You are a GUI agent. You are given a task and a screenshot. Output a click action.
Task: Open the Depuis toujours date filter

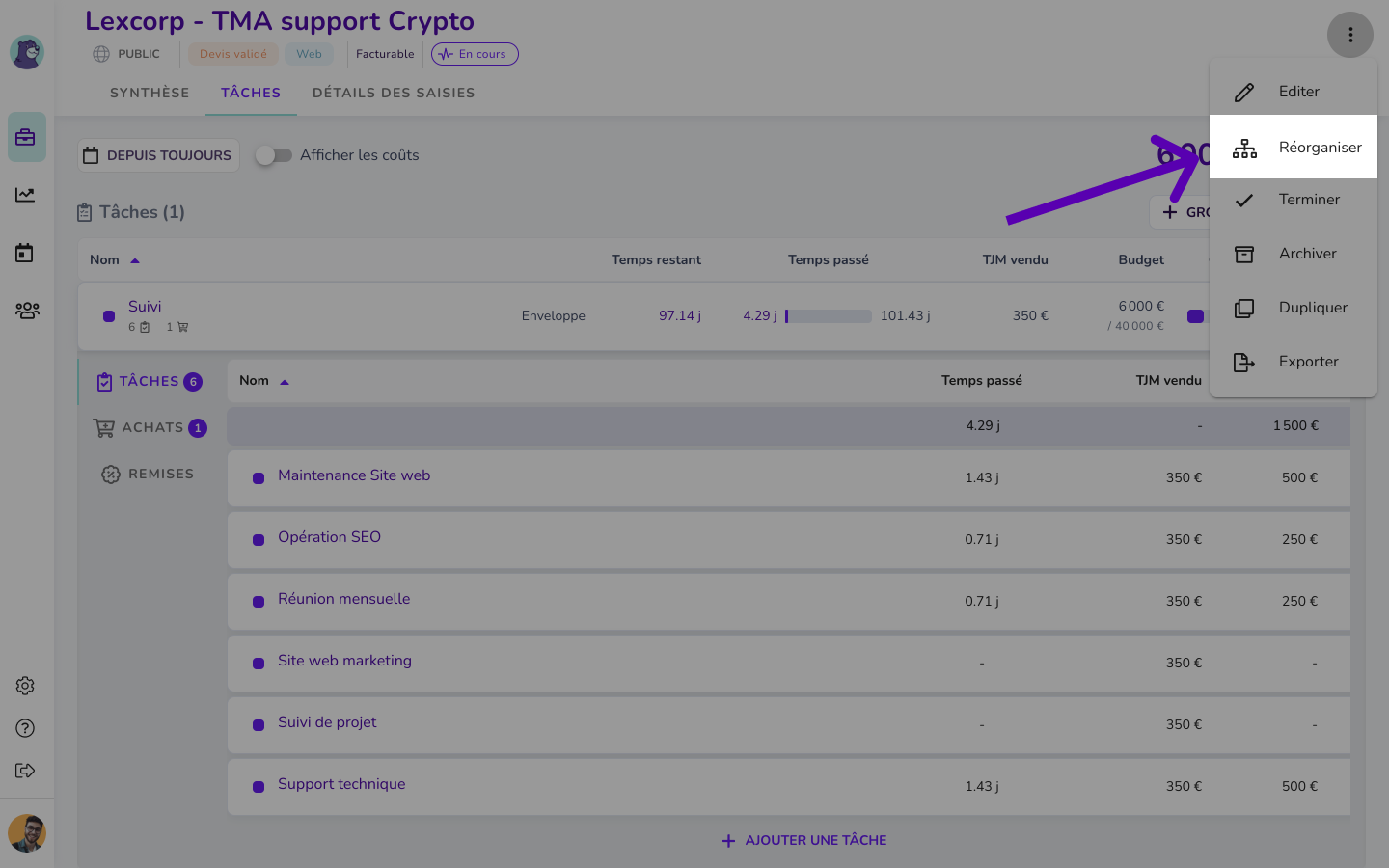click(x=158, y=155)
